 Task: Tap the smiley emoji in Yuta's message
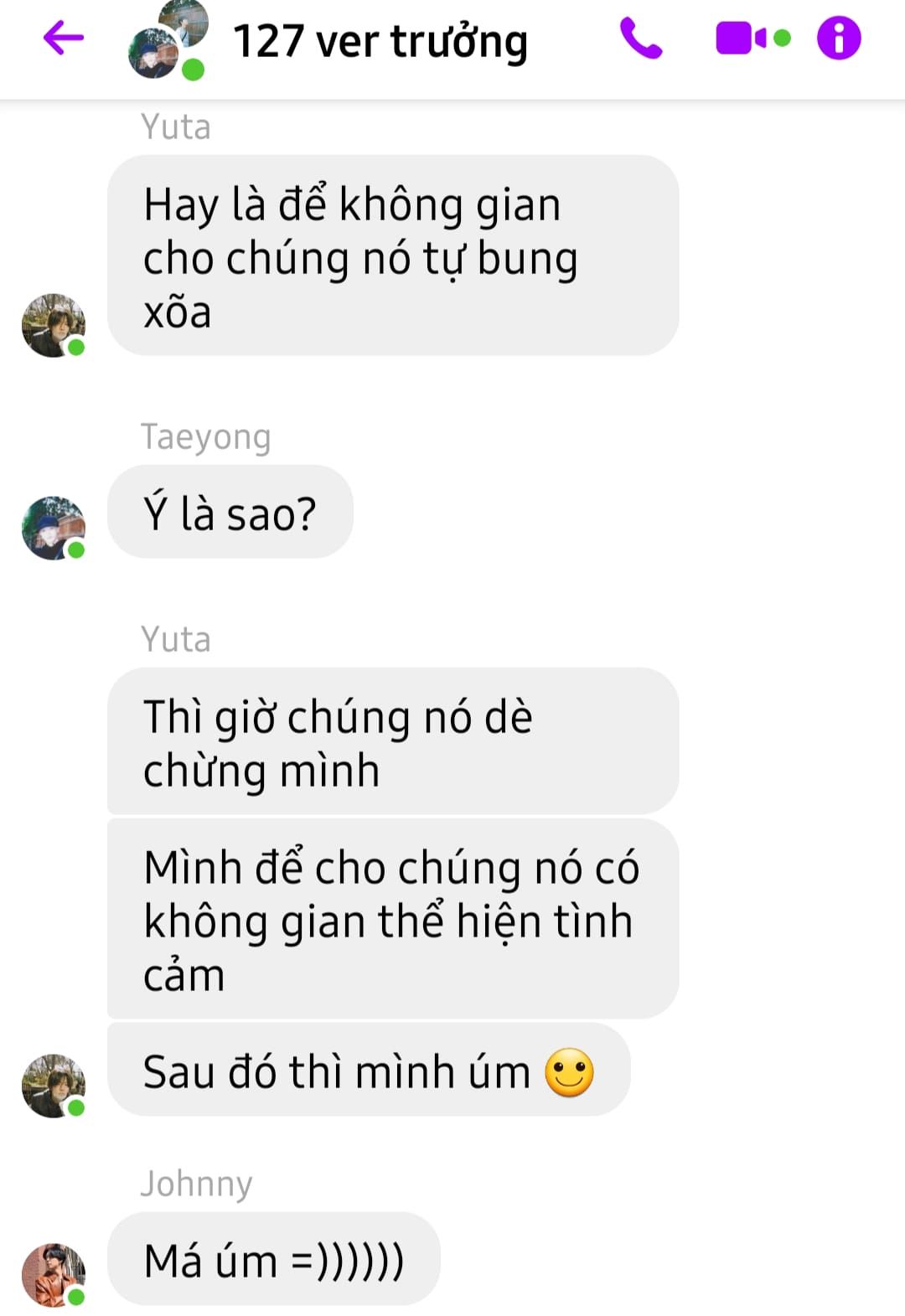[x=570, y=1072]
